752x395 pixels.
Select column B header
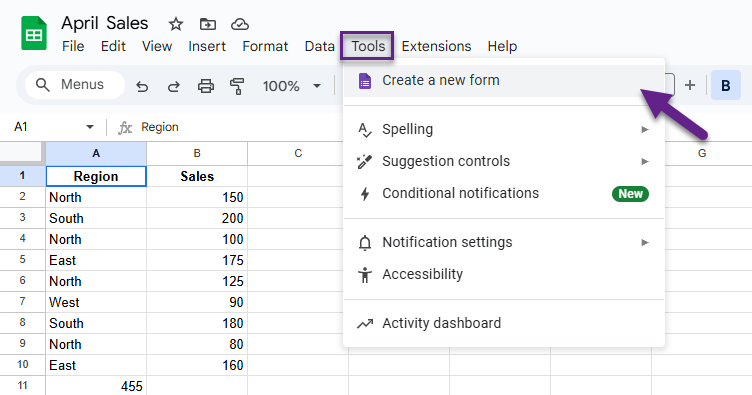coord(197,153)
